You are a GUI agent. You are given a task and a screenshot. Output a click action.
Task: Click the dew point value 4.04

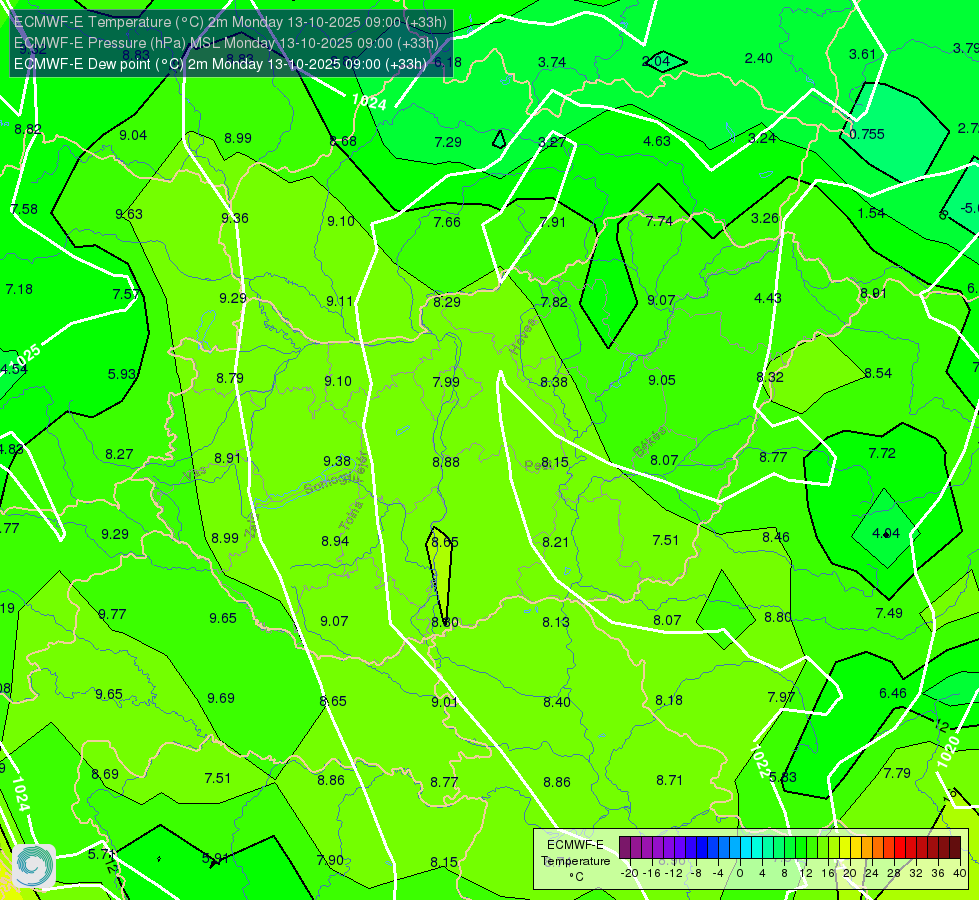pos(886,533)
